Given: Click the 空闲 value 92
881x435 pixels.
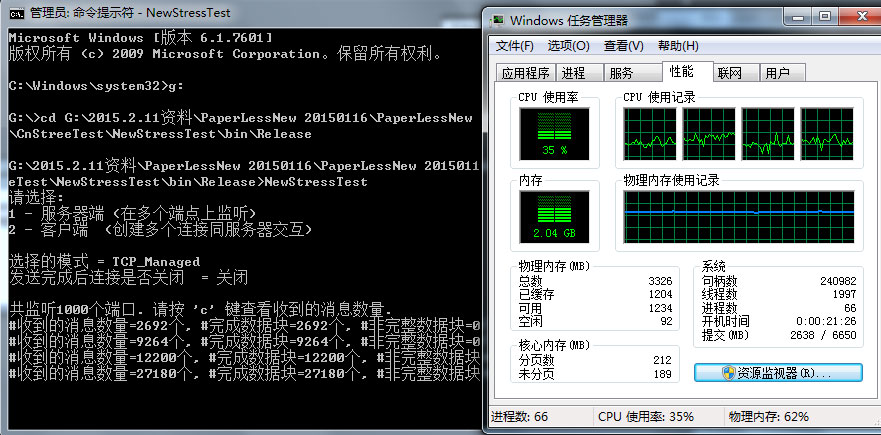Looking at the screenshot, I should (666, 322).
